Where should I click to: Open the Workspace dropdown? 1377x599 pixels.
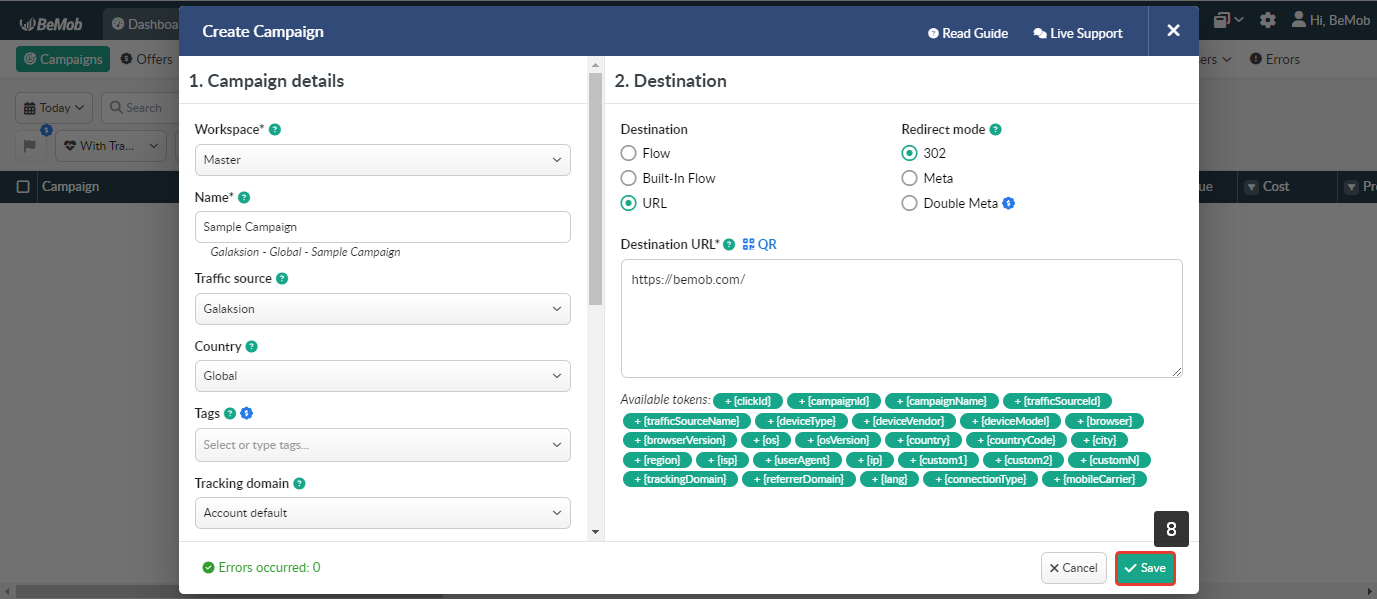382,160
